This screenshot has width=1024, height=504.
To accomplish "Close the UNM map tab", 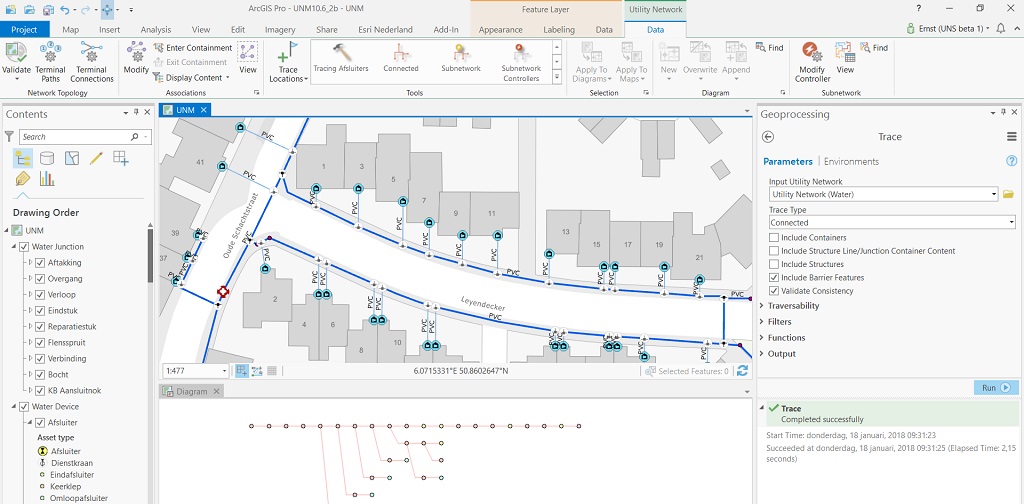I will click(203, 110).
